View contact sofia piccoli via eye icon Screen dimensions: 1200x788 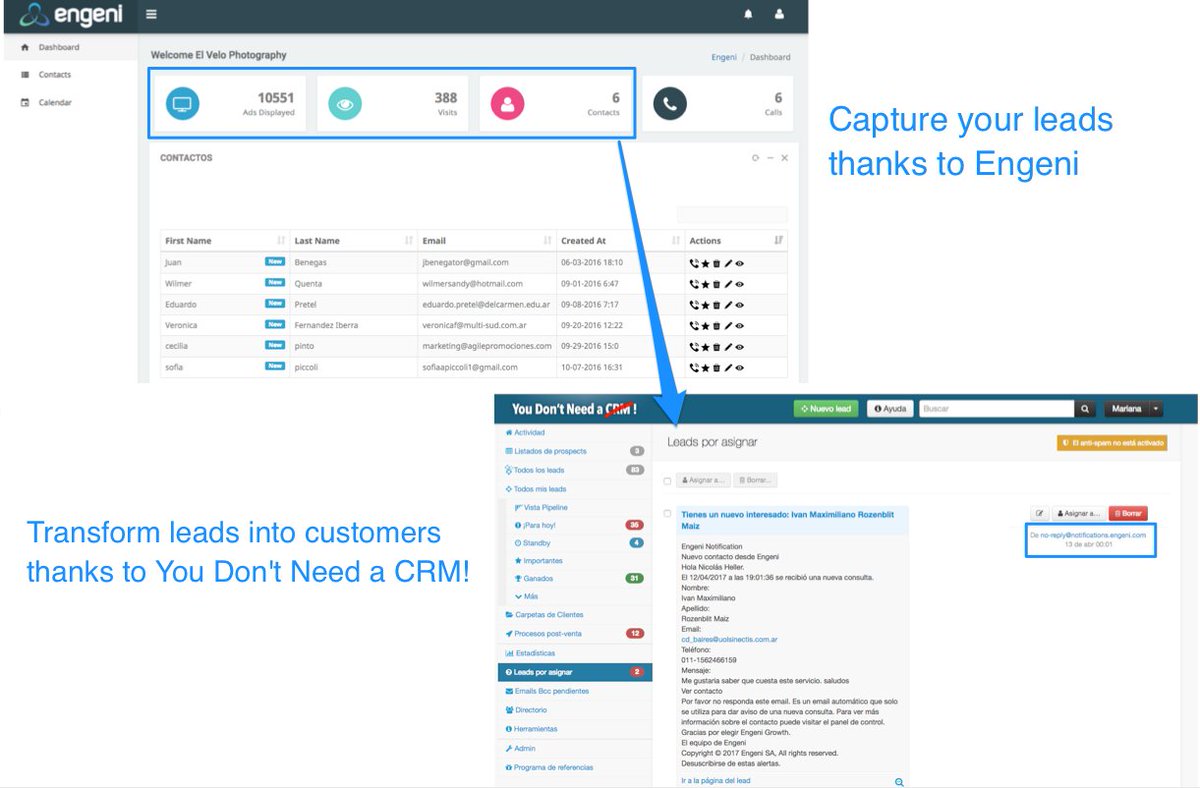[740, 368]
